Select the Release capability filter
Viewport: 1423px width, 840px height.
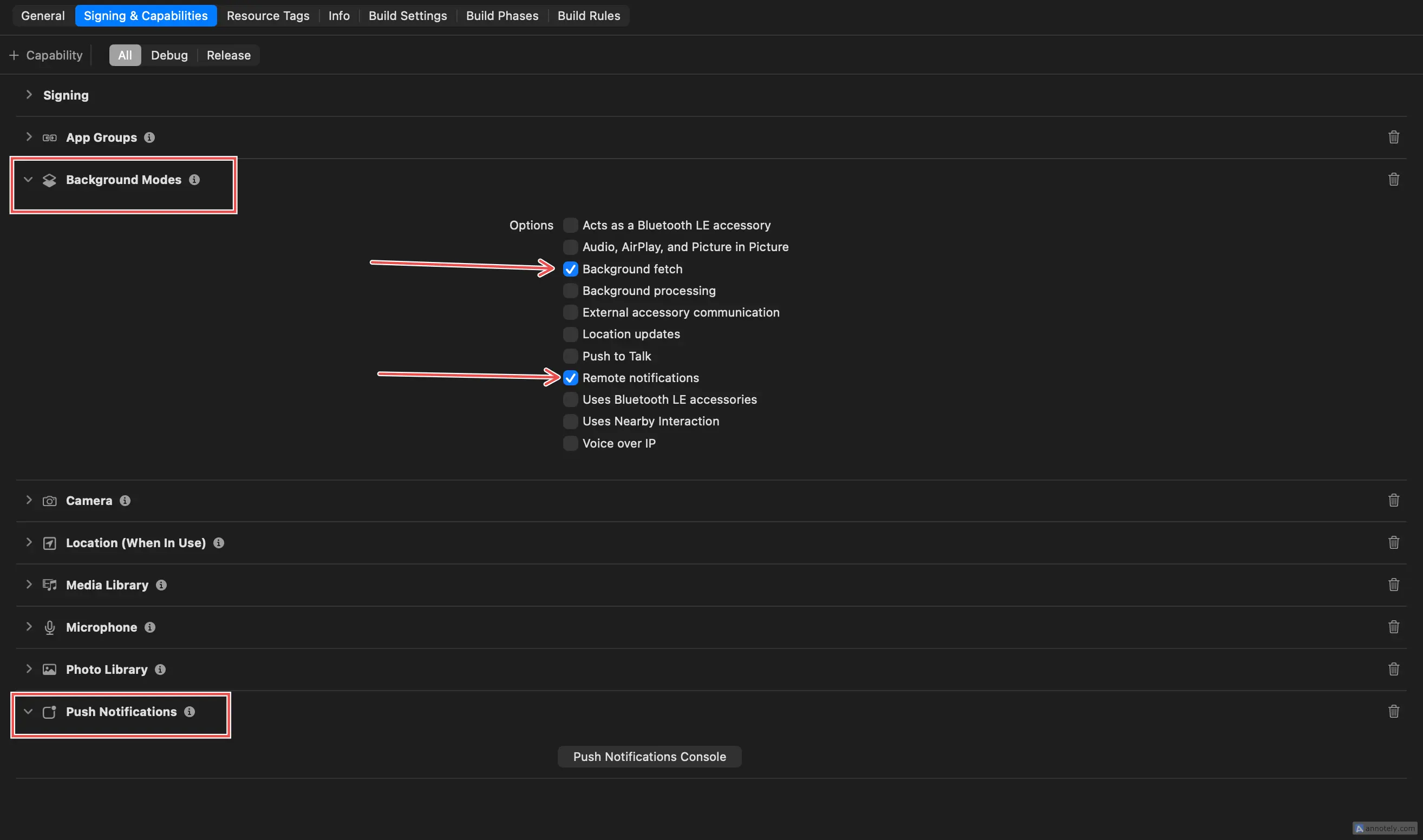pos(228,55)
